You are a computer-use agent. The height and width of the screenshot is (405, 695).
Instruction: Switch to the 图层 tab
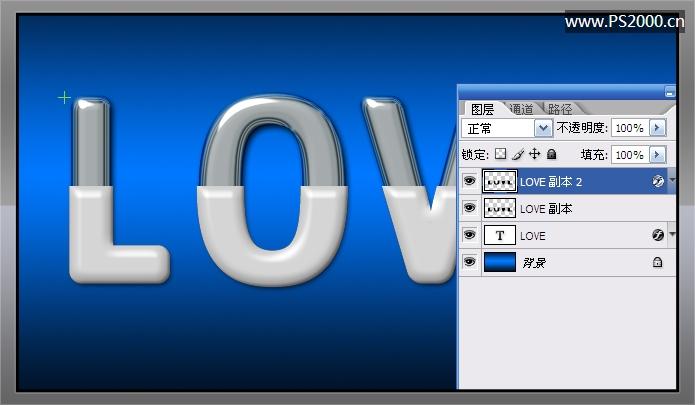pos(482,109)
